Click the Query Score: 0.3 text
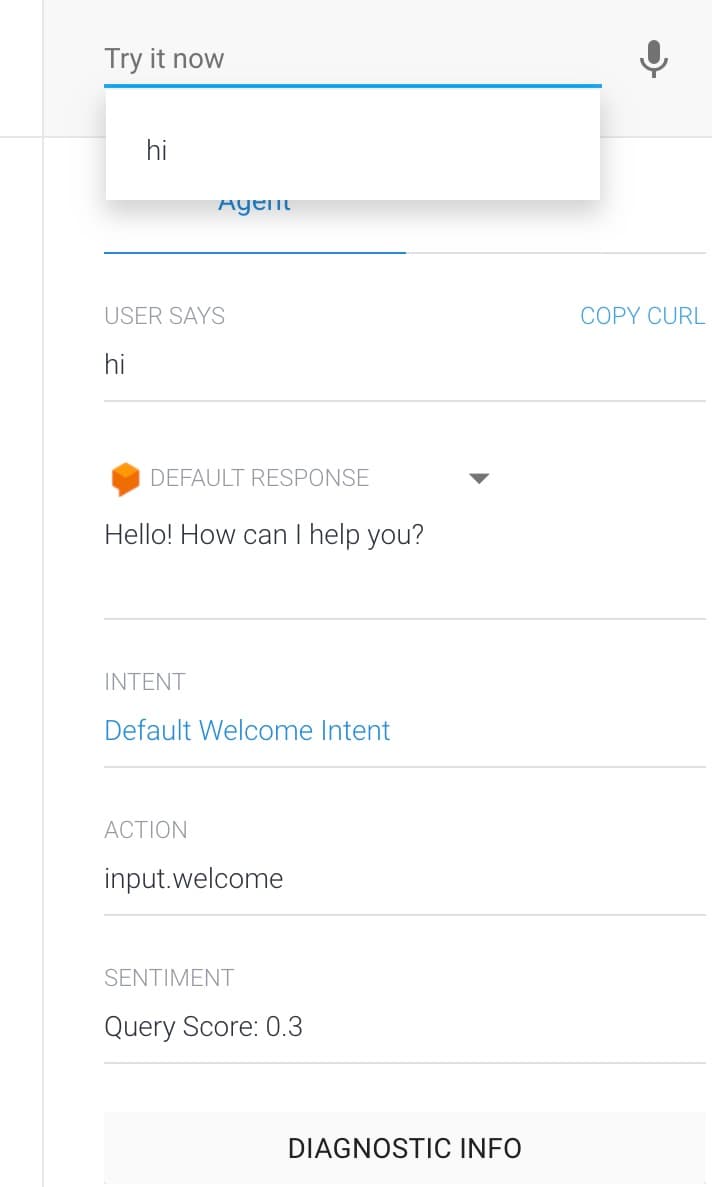 point(204,1027)
